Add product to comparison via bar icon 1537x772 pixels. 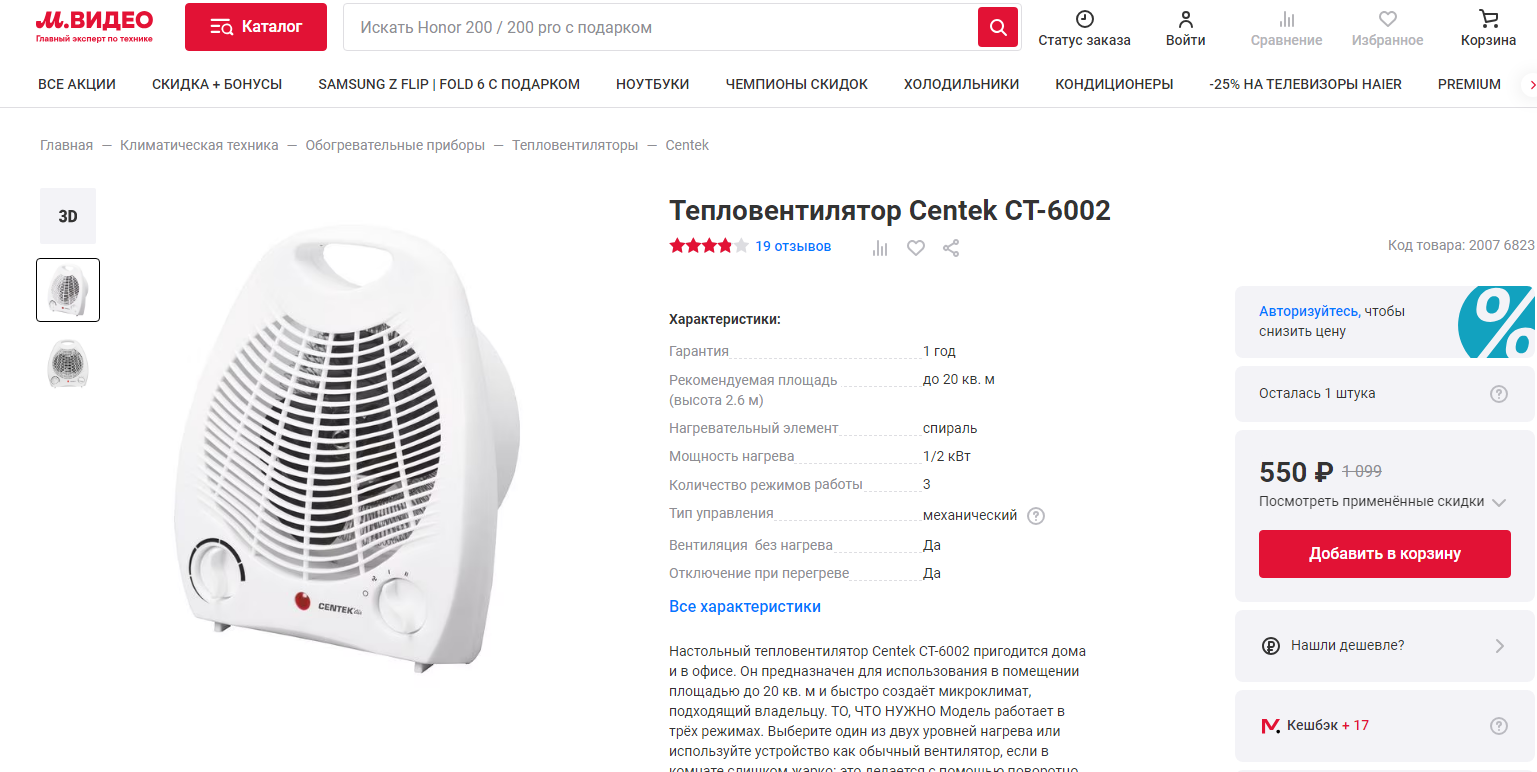880,248
